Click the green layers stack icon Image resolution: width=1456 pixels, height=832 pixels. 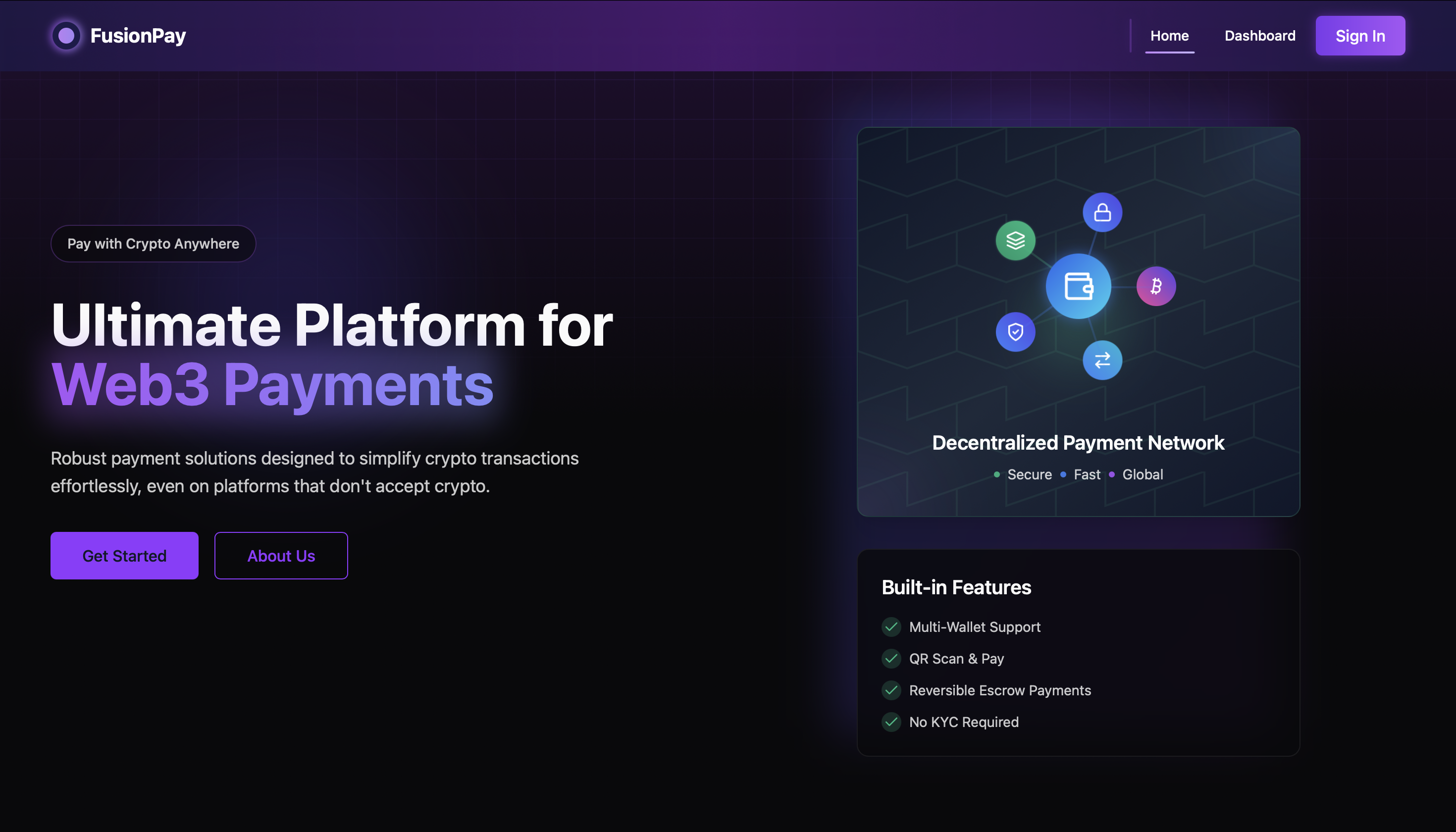coord(1015,241)
